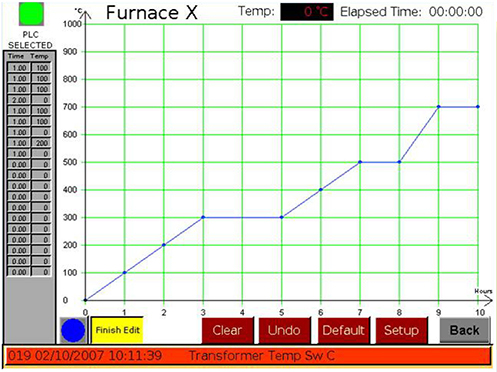Click the Elapsed Time value 00:00:00

click(x=455, y=12)
